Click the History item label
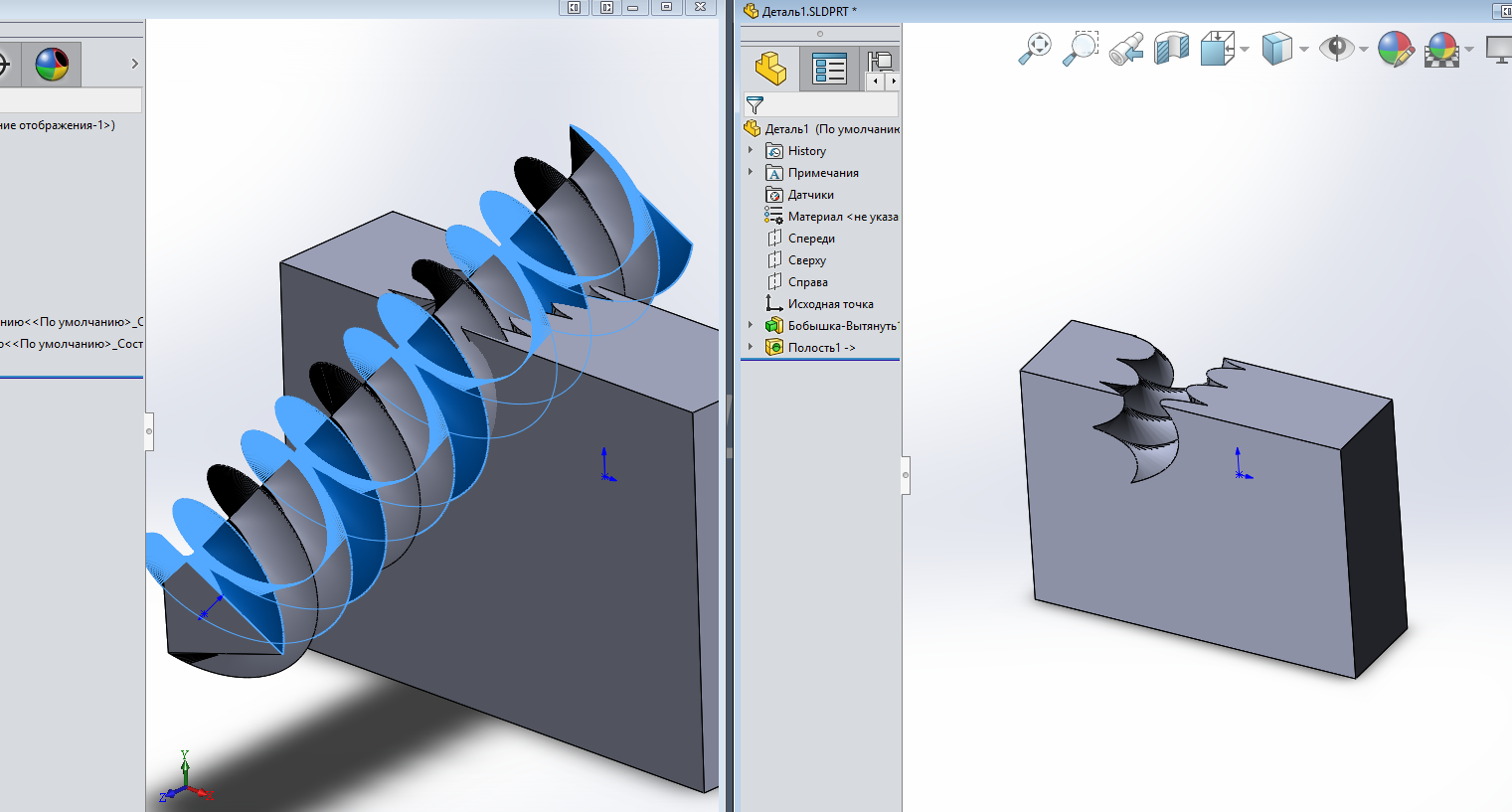Image resolution: width=1512 pixels, height=812 pixels. (x=807, y=151)
